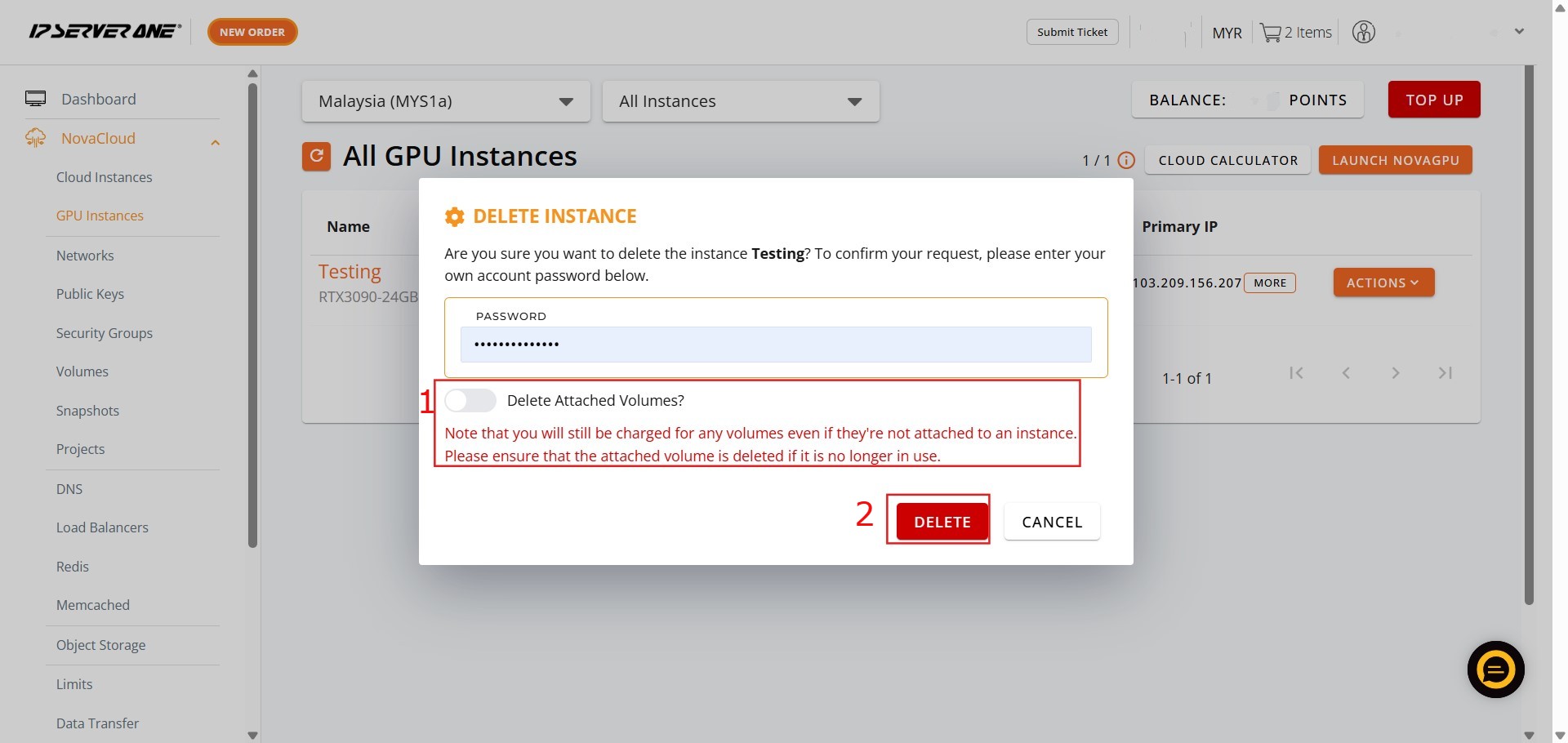Confirm deletion with the Delete button
Image resolution: width=1568 pixels, height=743 pixels.
pyautogui.click(x=942, y=522)
